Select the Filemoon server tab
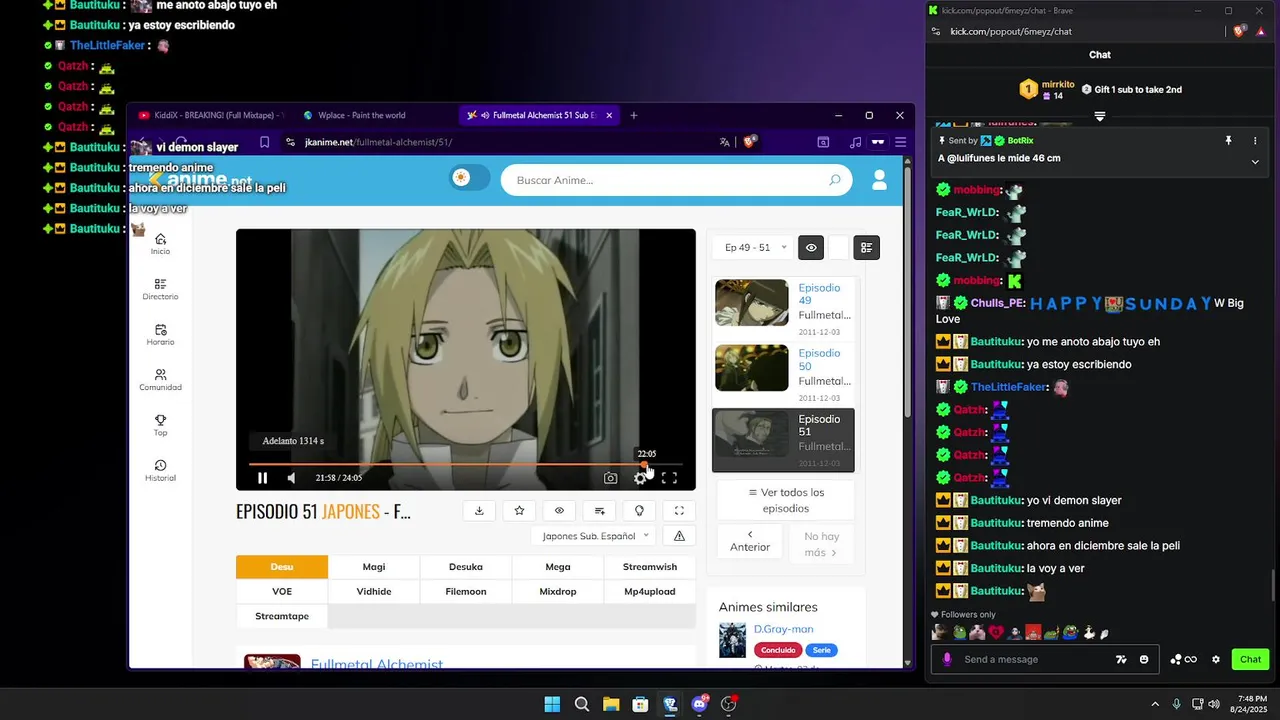Image resolution: width=1280 pixels, height=720 pixels. (x=466, y=592)
